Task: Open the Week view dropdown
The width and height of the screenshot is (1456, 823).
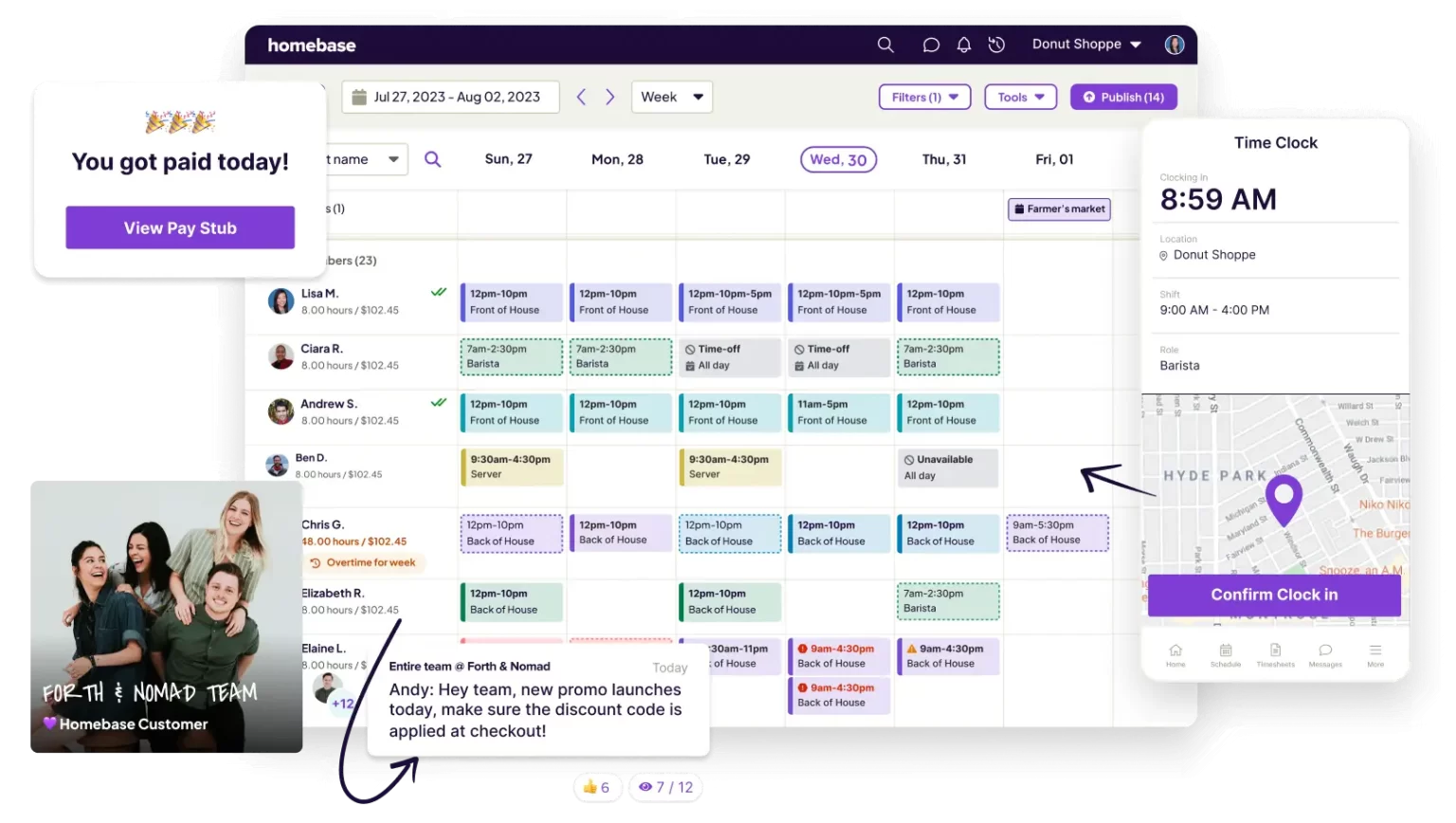Action: click(672, 97)
